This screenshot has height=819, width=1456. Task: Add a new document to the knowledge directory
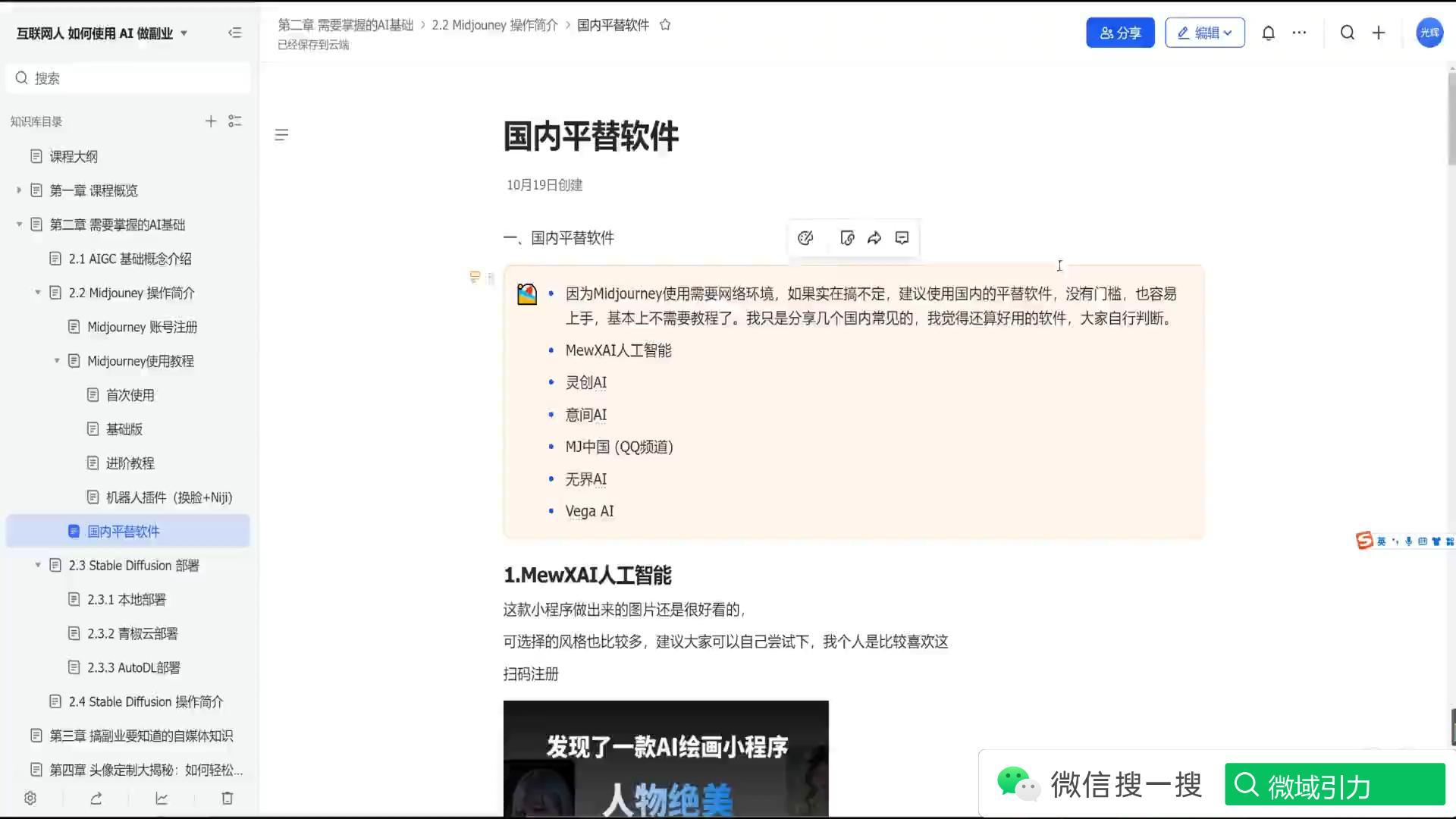click(211, 121)
